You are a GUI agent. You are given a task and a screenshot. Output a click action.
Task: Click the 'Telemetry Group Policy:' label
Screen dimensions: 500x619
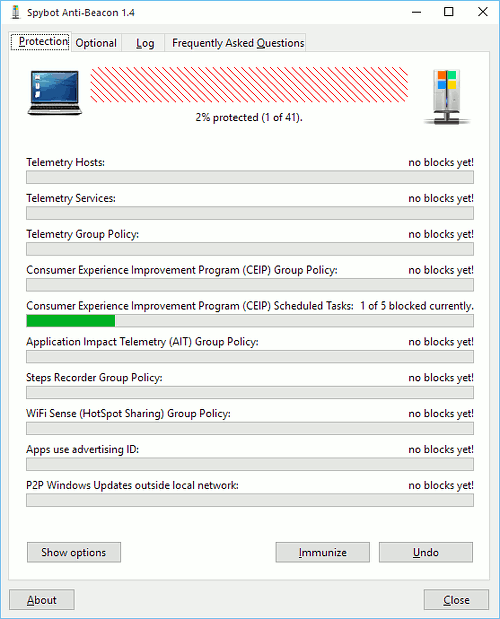tap(82, 234)
